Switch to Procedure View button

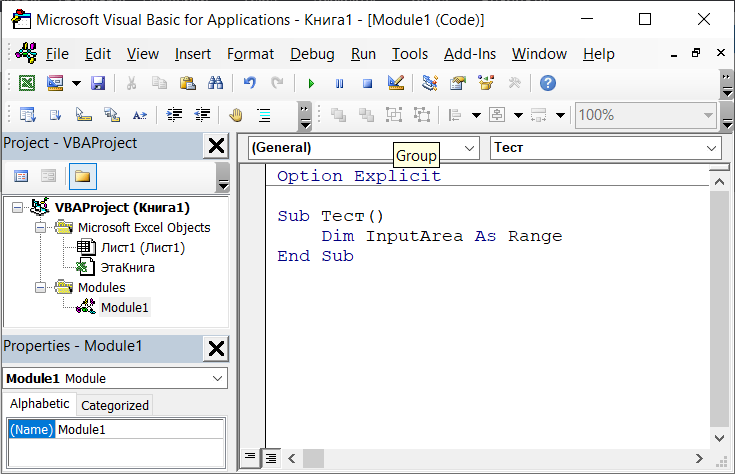[x=250, y=457]
